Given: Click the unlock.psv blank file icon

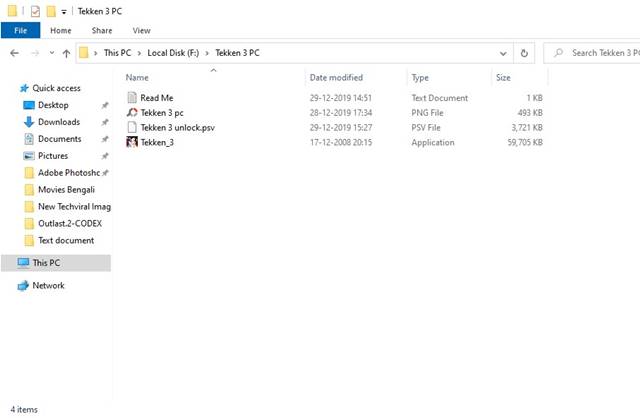Looking at the screenshot, I should point(132,127).
